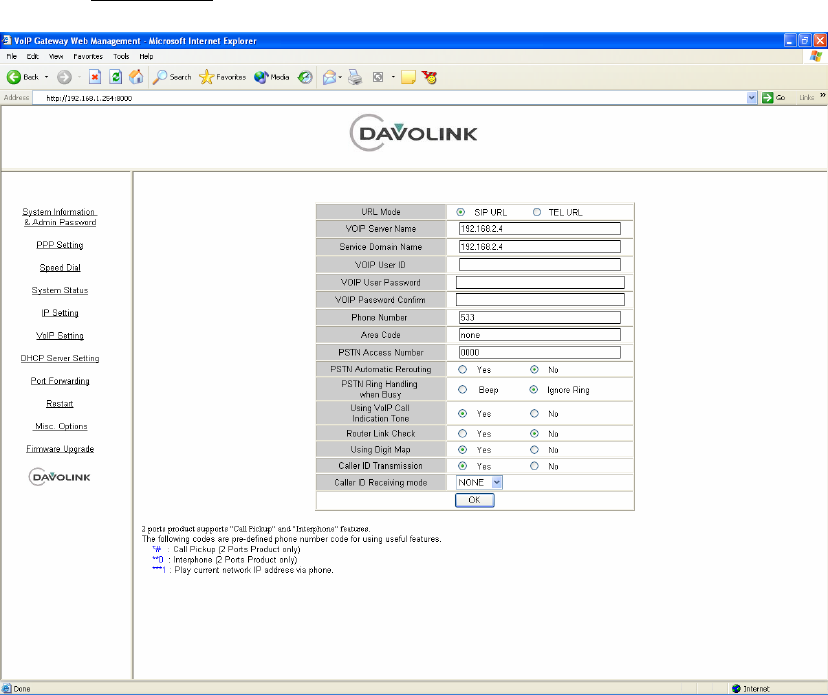The width and height of the screenshot is (828, 695).
Task: Click the Phone Number input field
Action: point(540,317)
